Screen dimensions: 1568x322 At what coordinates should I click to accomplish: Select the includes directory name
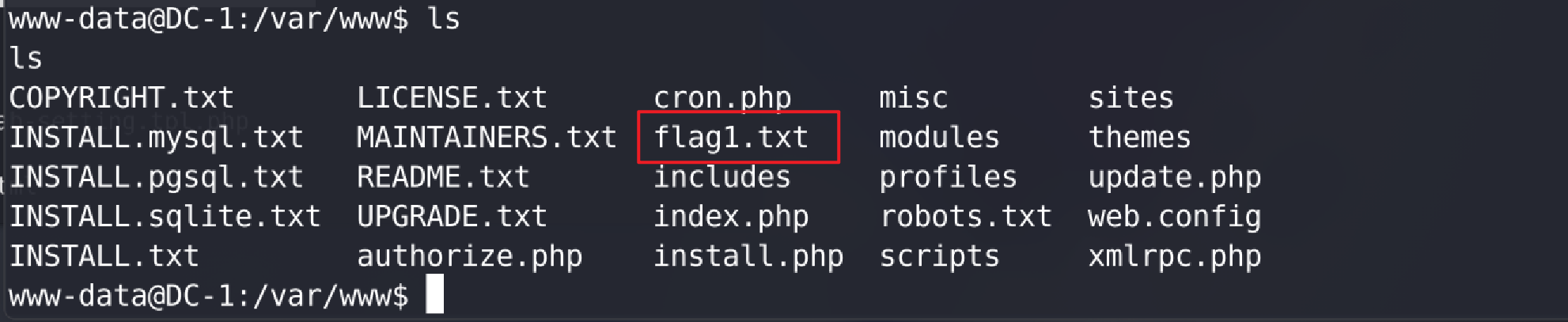pos(722,177)
